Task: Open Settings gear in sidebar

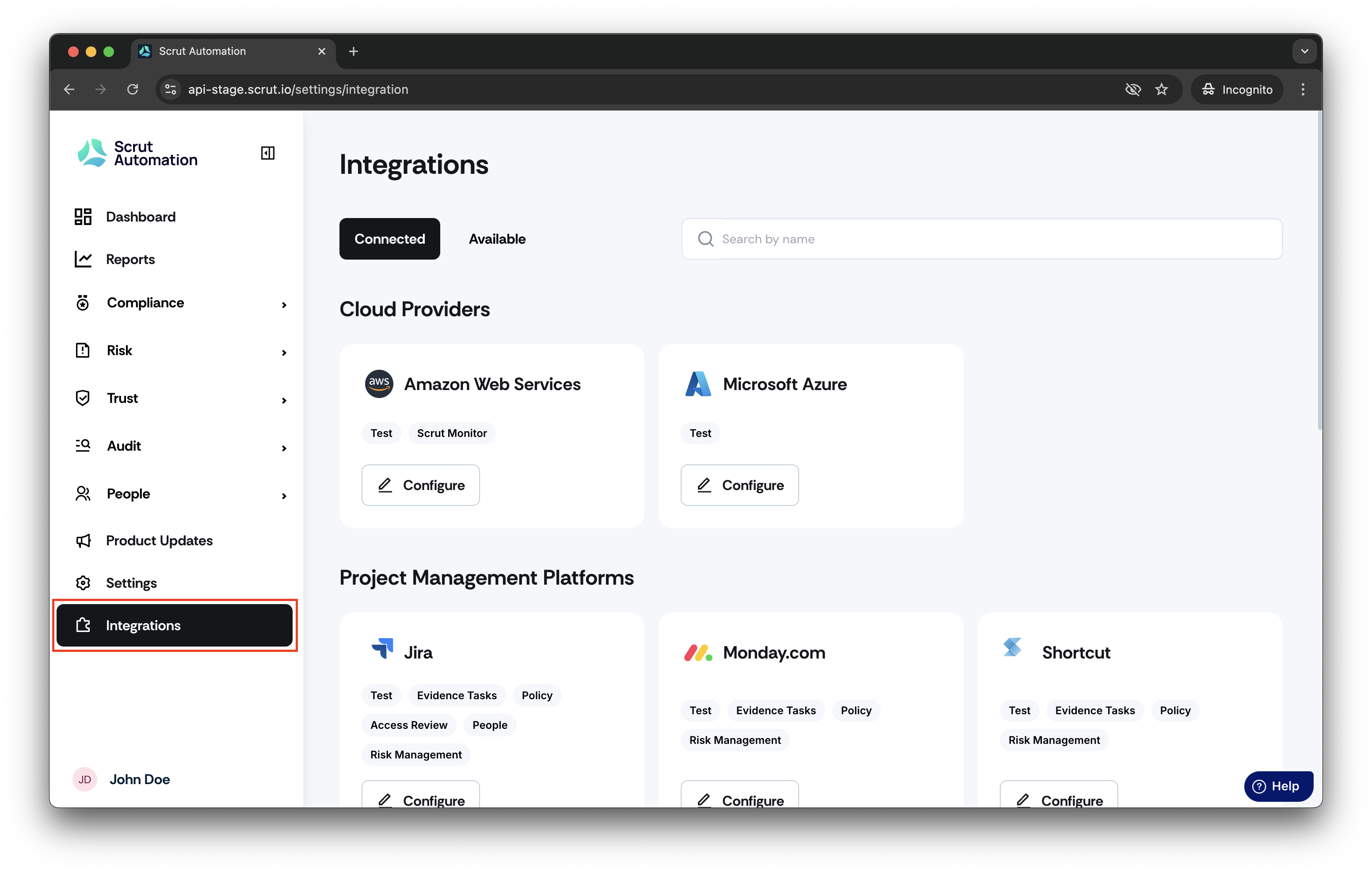Action: 83,583
